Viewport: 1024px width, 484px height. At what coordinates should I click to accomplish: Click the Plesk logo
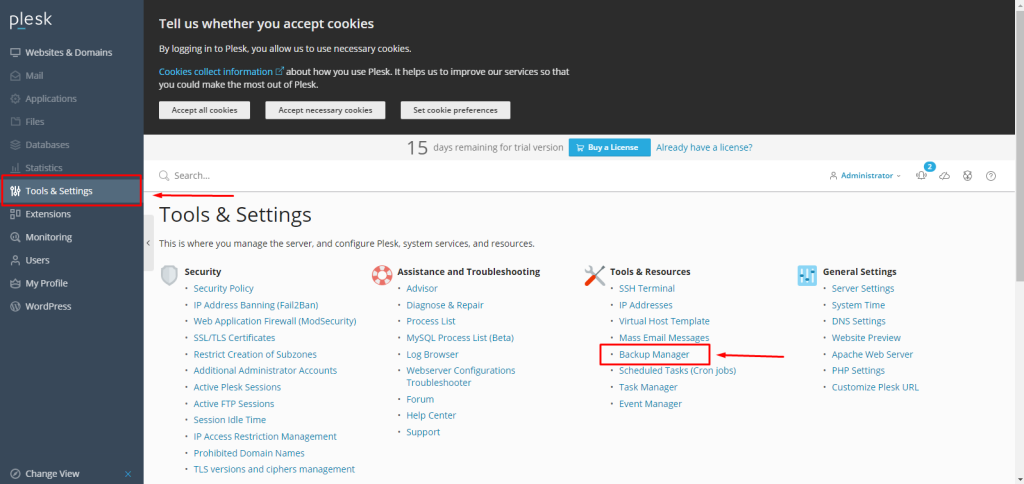[31, 21]
